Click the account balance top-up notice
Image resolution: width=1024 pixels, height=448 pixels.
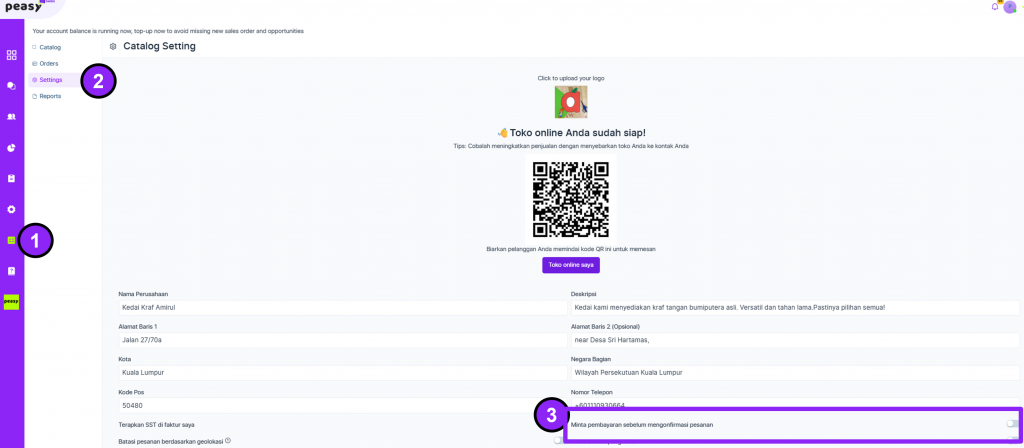[168, 31]
